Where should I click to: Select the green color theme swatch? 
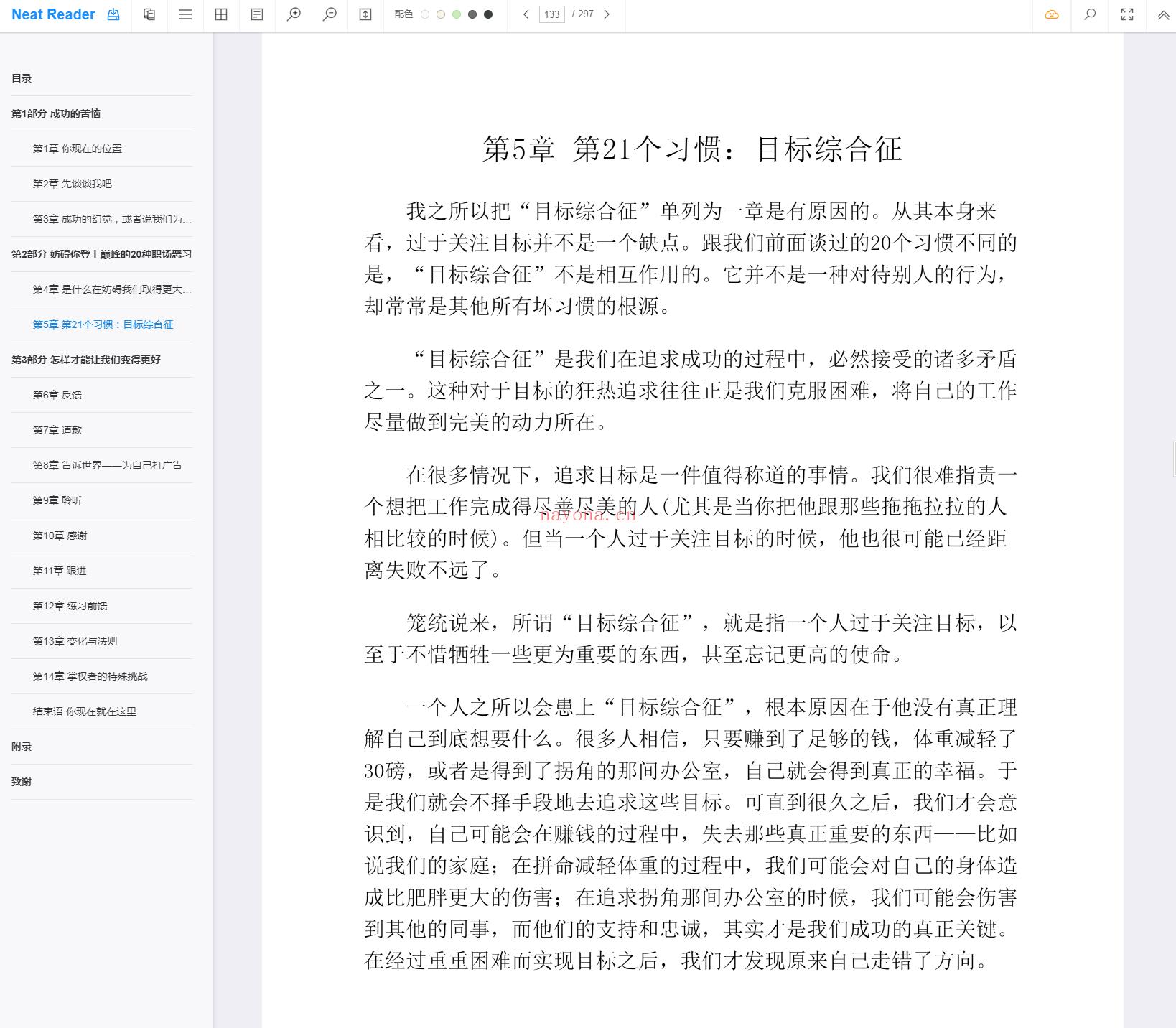457,14
